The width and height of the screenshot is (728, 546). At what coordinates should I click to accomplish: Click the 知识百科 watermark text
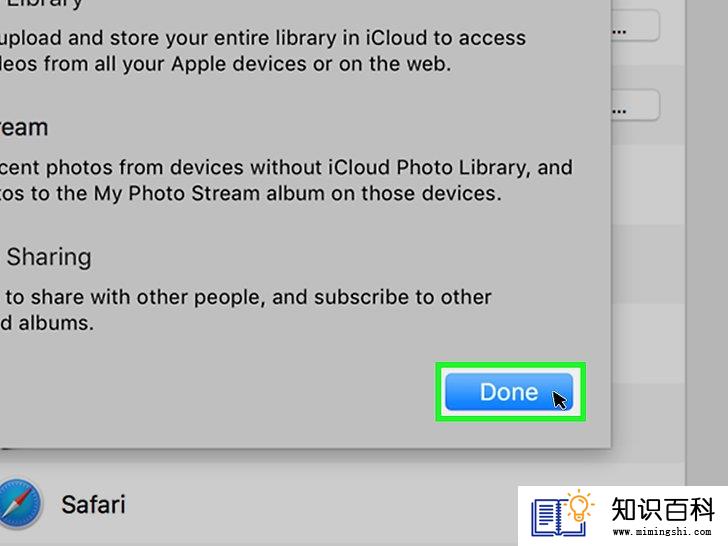[663, 509]
